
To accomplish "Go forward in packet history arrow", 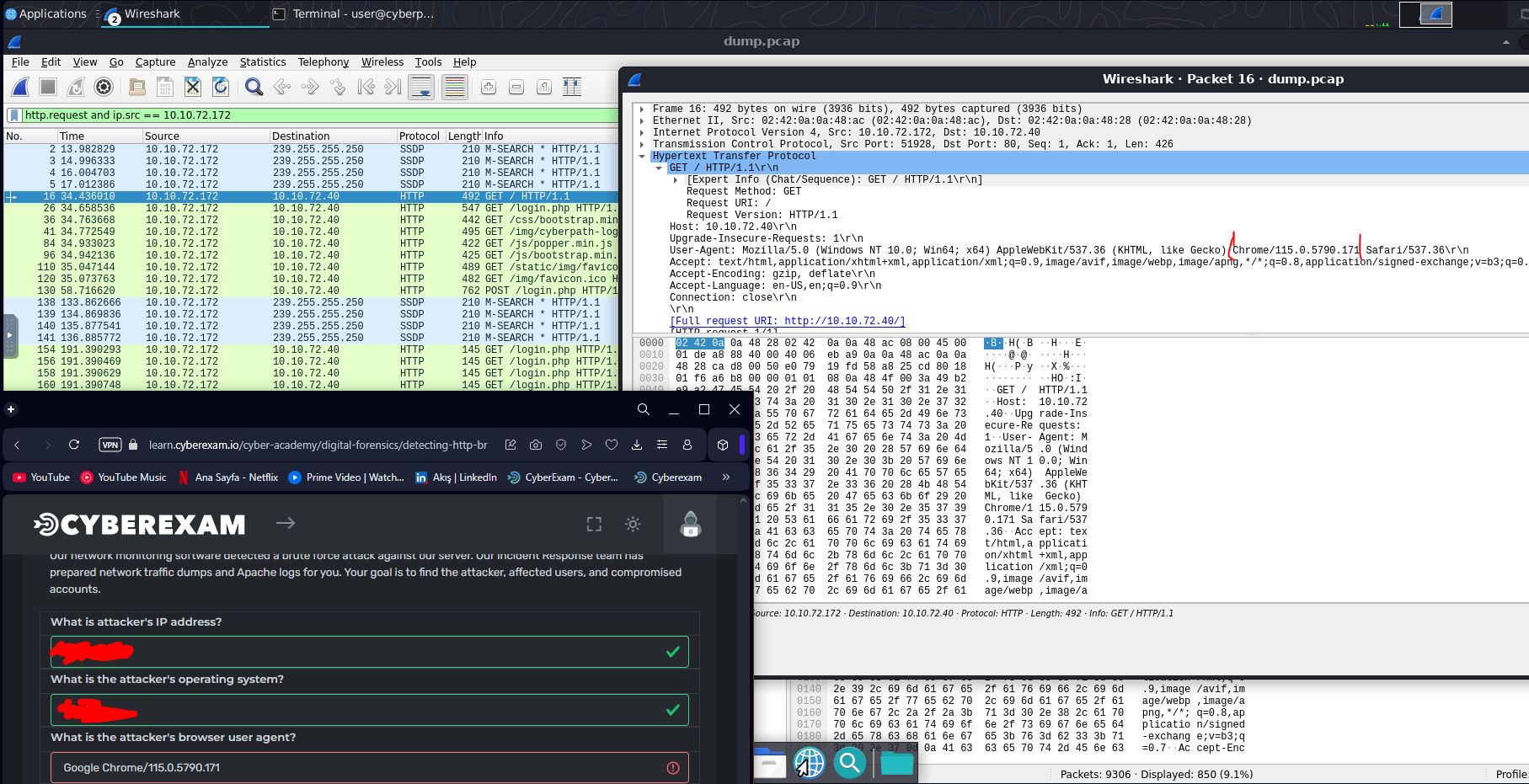I will [x=310, y=87].
